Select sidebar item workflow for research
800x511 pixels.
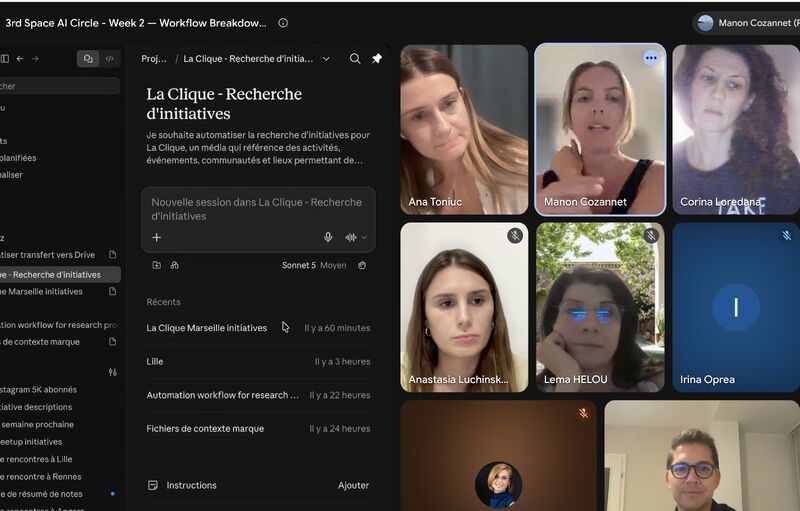tap(59, 325)
